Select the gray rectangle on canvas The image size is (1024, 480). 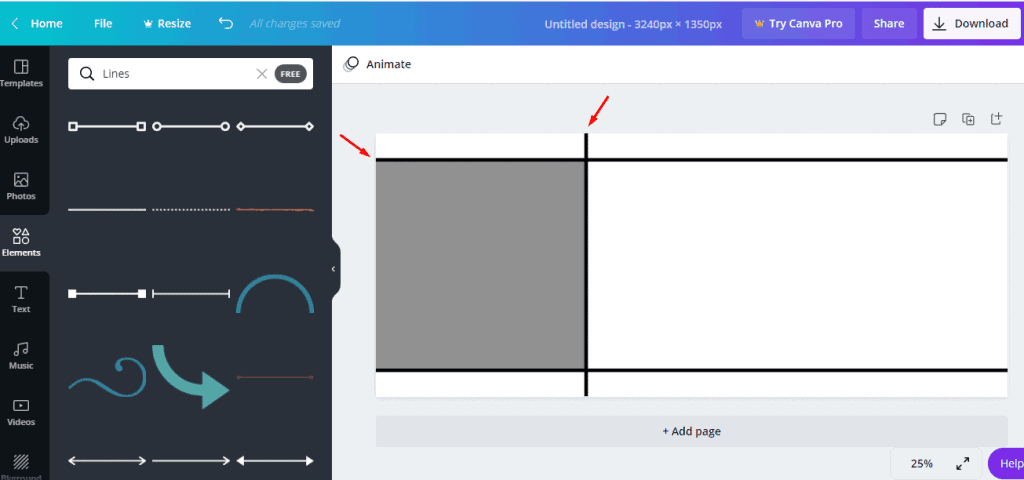coord(480,265)
